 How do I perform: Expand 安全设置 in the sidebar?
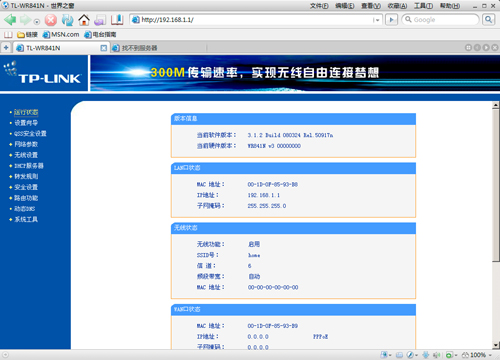click(x=26, y=187)
